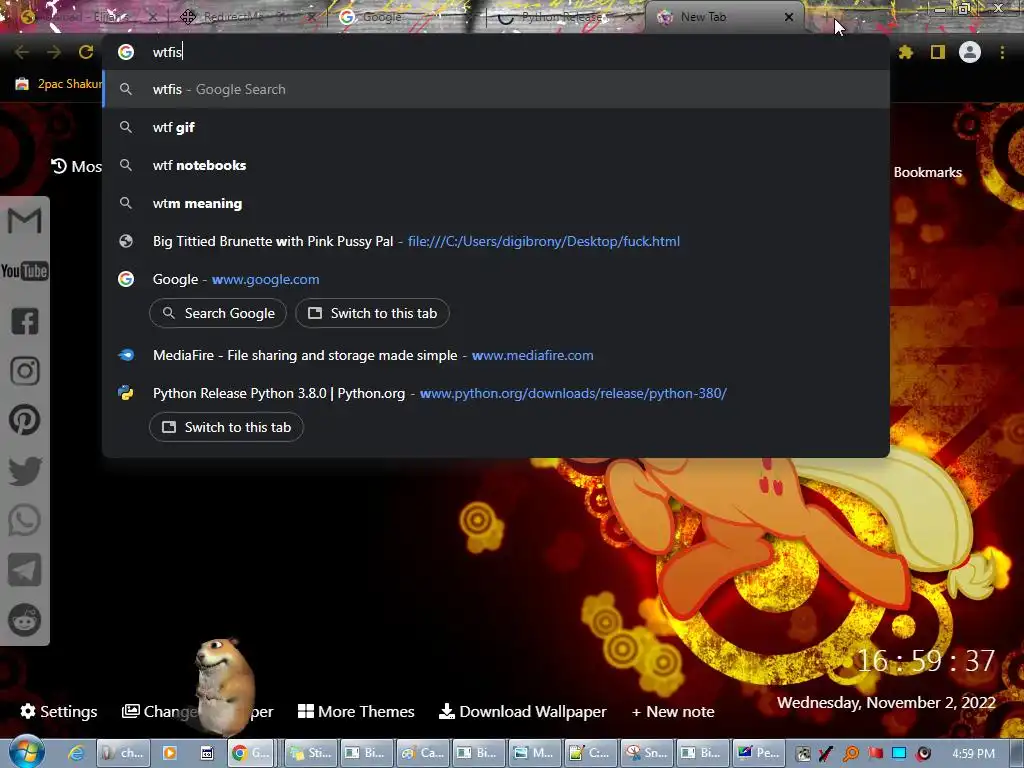Viewport: 1024px width, 768px height.
Task: Reload the current page
Action: 86,52
